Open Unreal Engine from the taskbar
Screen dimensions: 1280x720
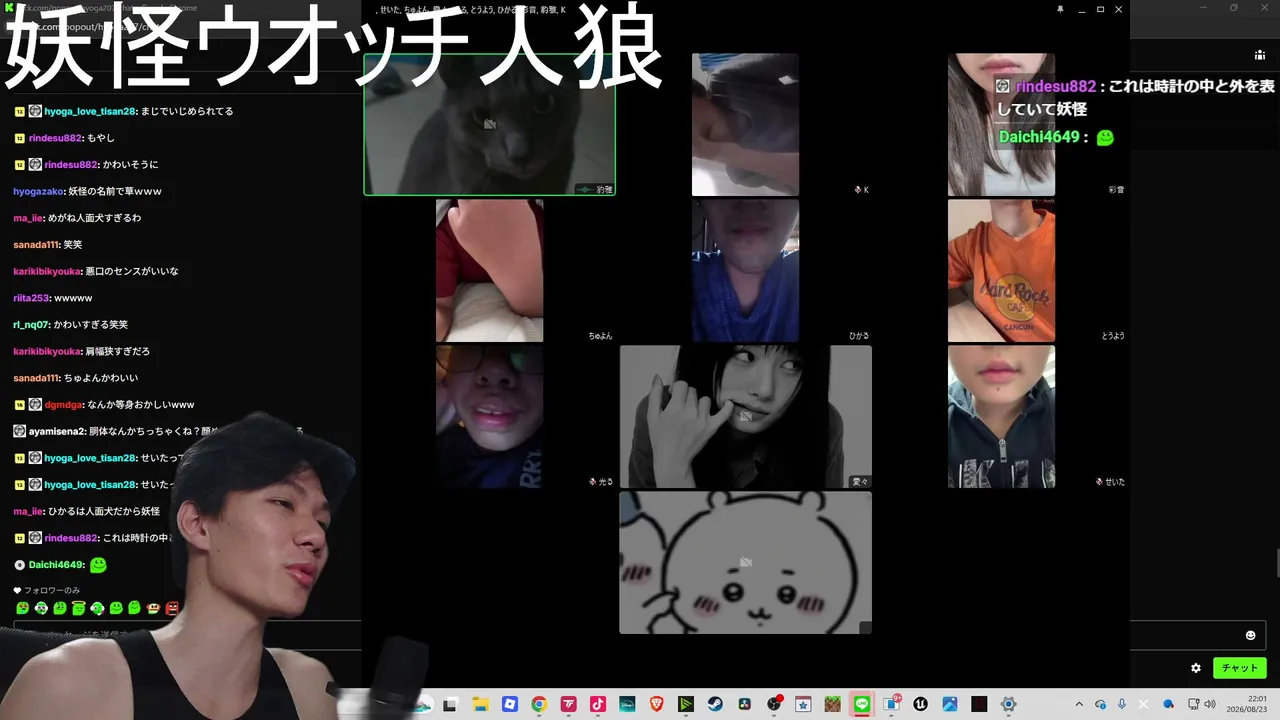pos(920,704)
